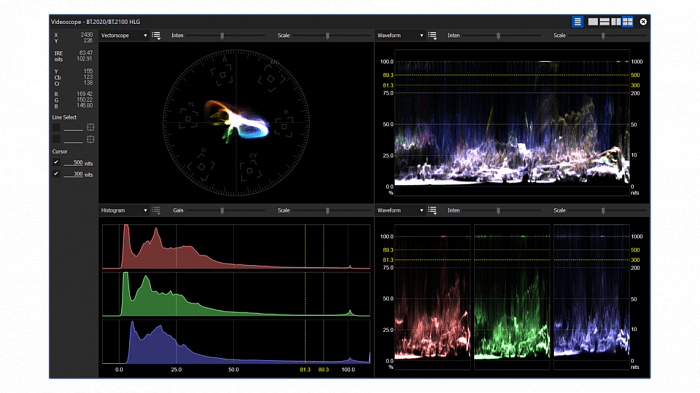Toggle the info list panel icon in title bar

(x=577, y=21)
